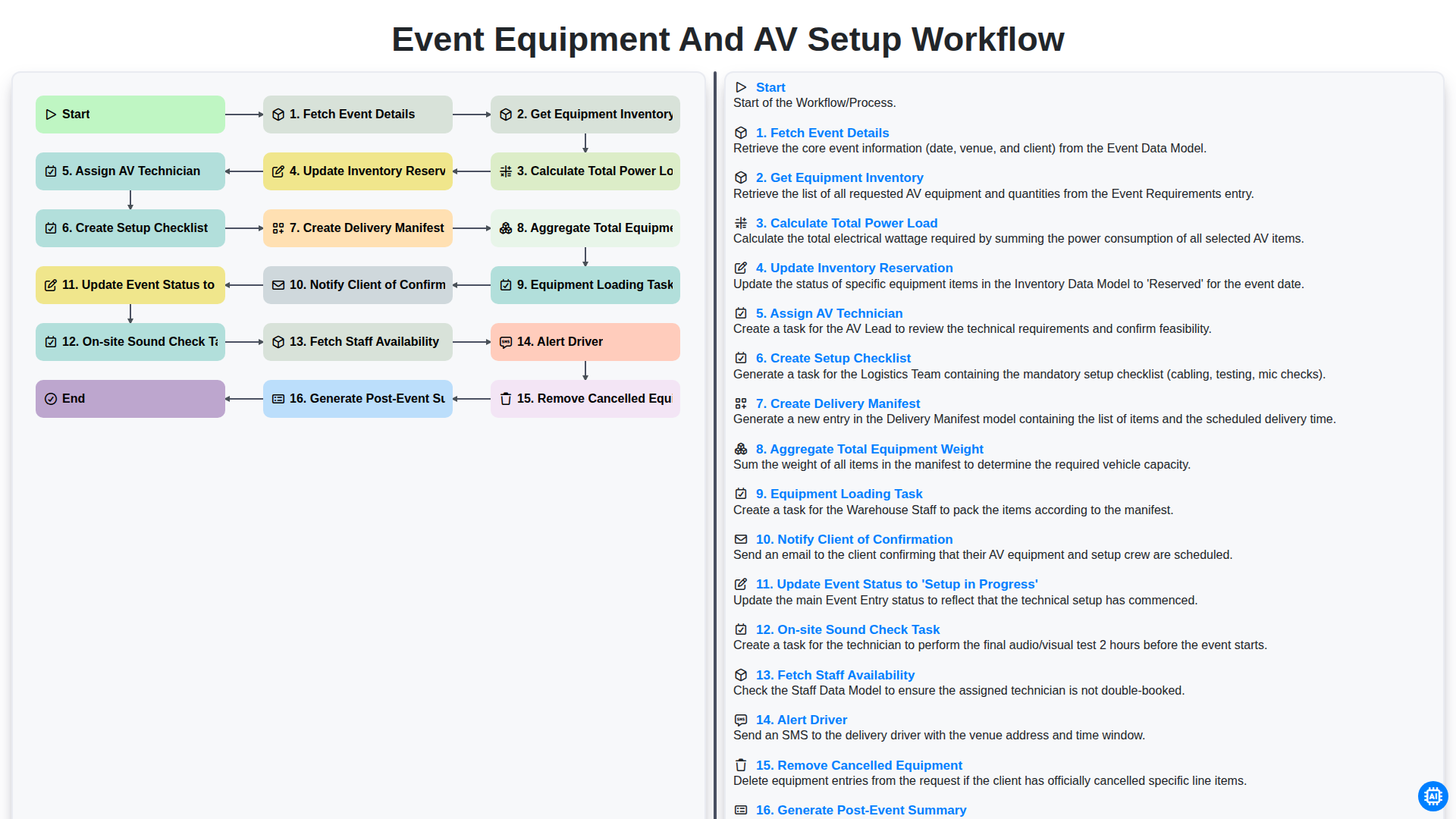Open the 8. Aggregate Total Equipment Weight link

(x=870, y=449)
